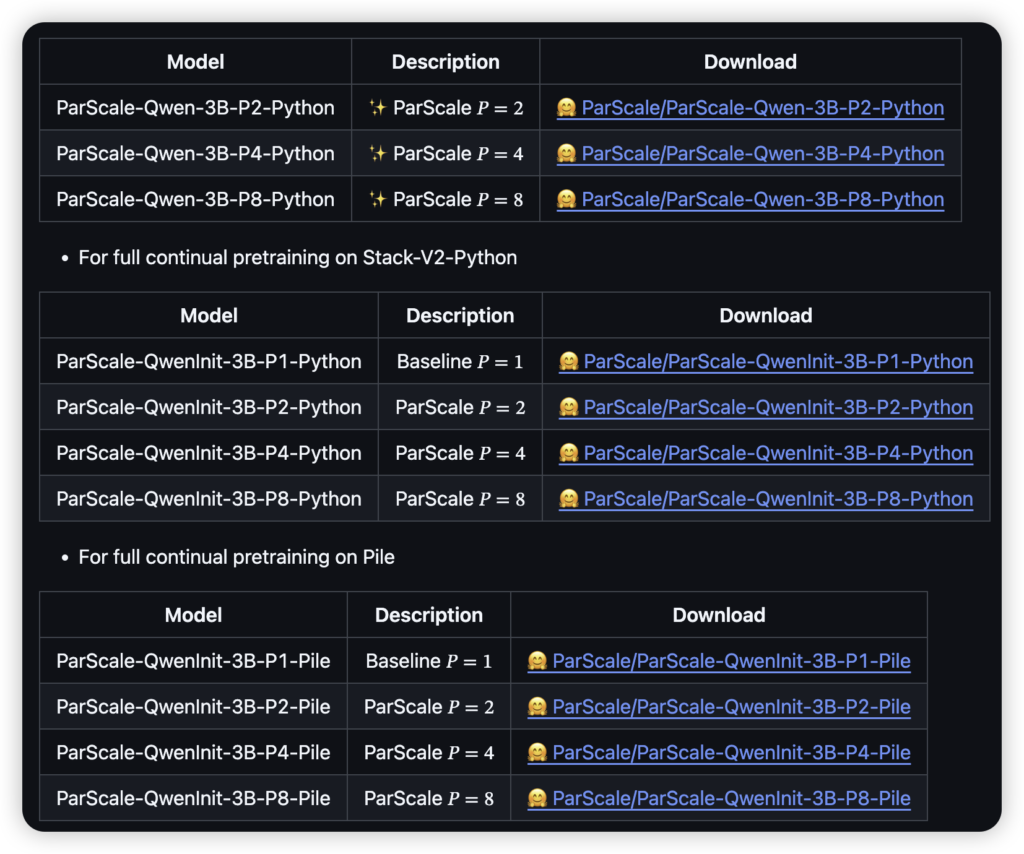Select the model name cell ParScale-Qwen-3B-P8-Python
This screenshot has width=1024, height=854.
pos(195,199)
